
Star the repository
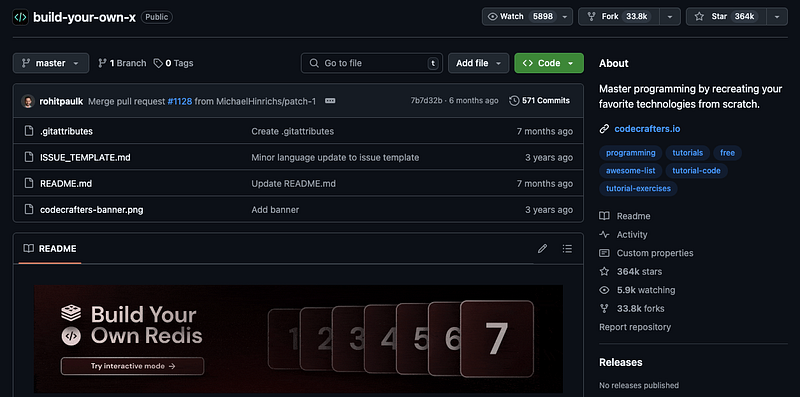[x=726, y=16]
